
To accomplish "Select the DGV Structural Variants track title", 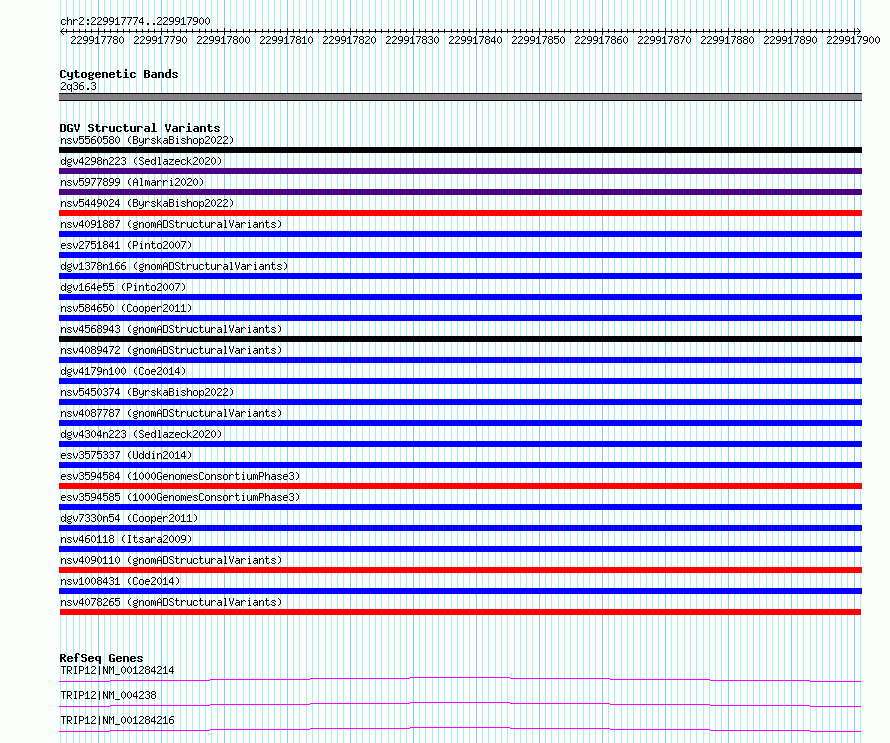I will [140, 128].
